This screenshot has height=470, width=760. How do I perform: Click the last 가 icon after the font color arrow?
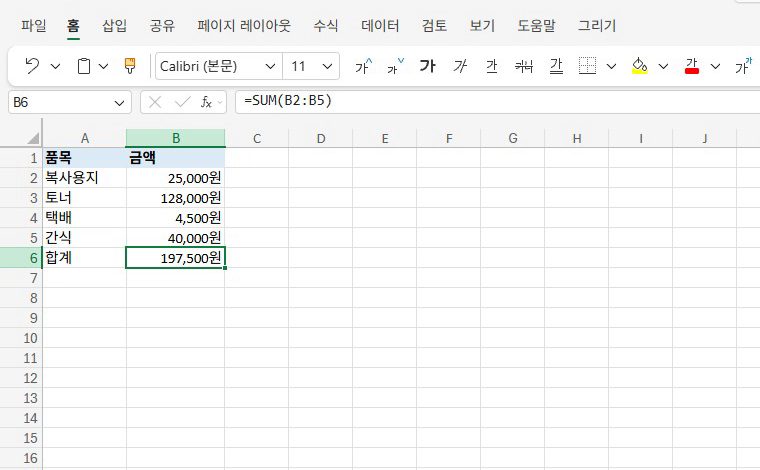(744, 66)
